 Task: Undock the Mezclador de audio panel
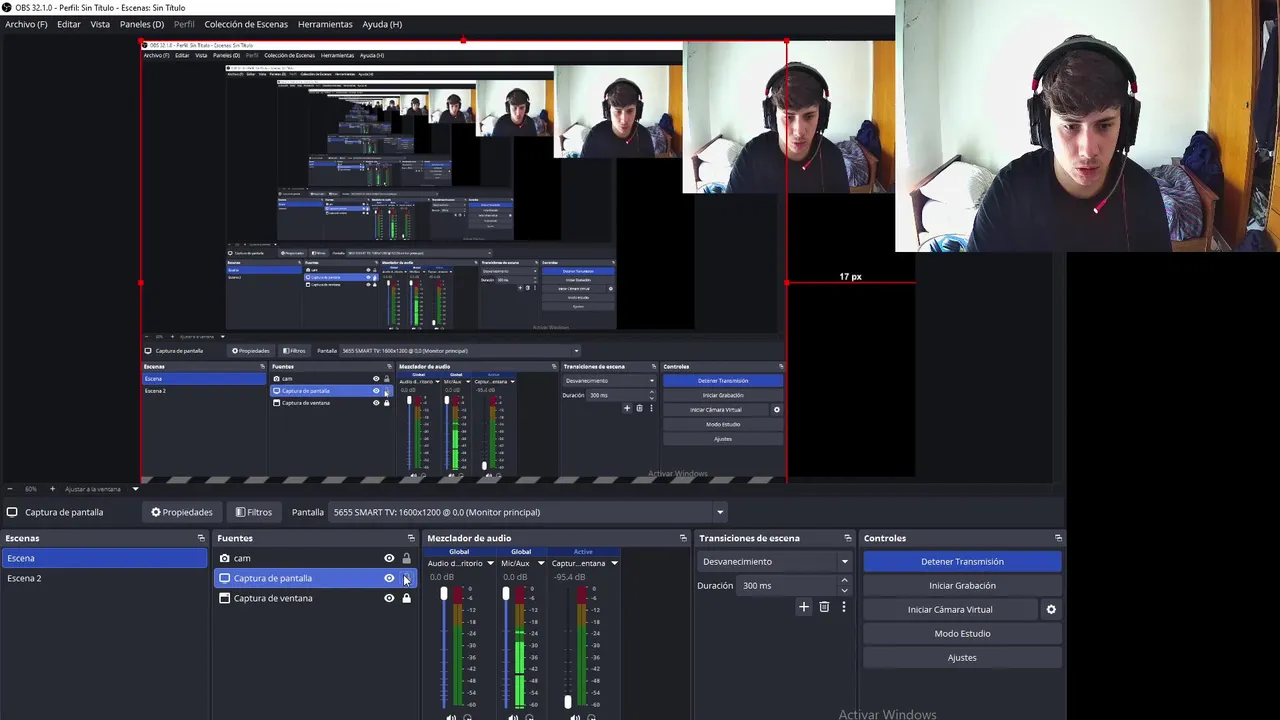pos(683,538)
